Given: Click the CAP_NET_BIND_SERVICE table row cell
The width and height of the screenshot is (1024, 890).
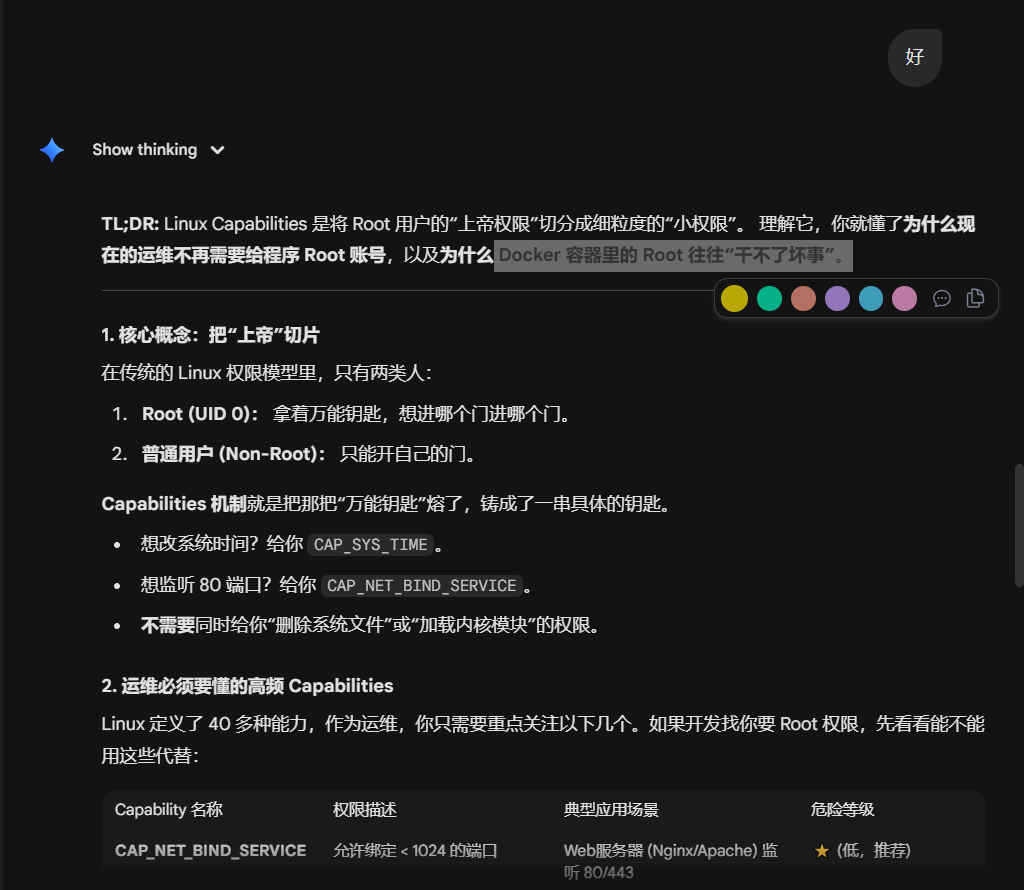Looking at the screenshot, I should [210, 851].
